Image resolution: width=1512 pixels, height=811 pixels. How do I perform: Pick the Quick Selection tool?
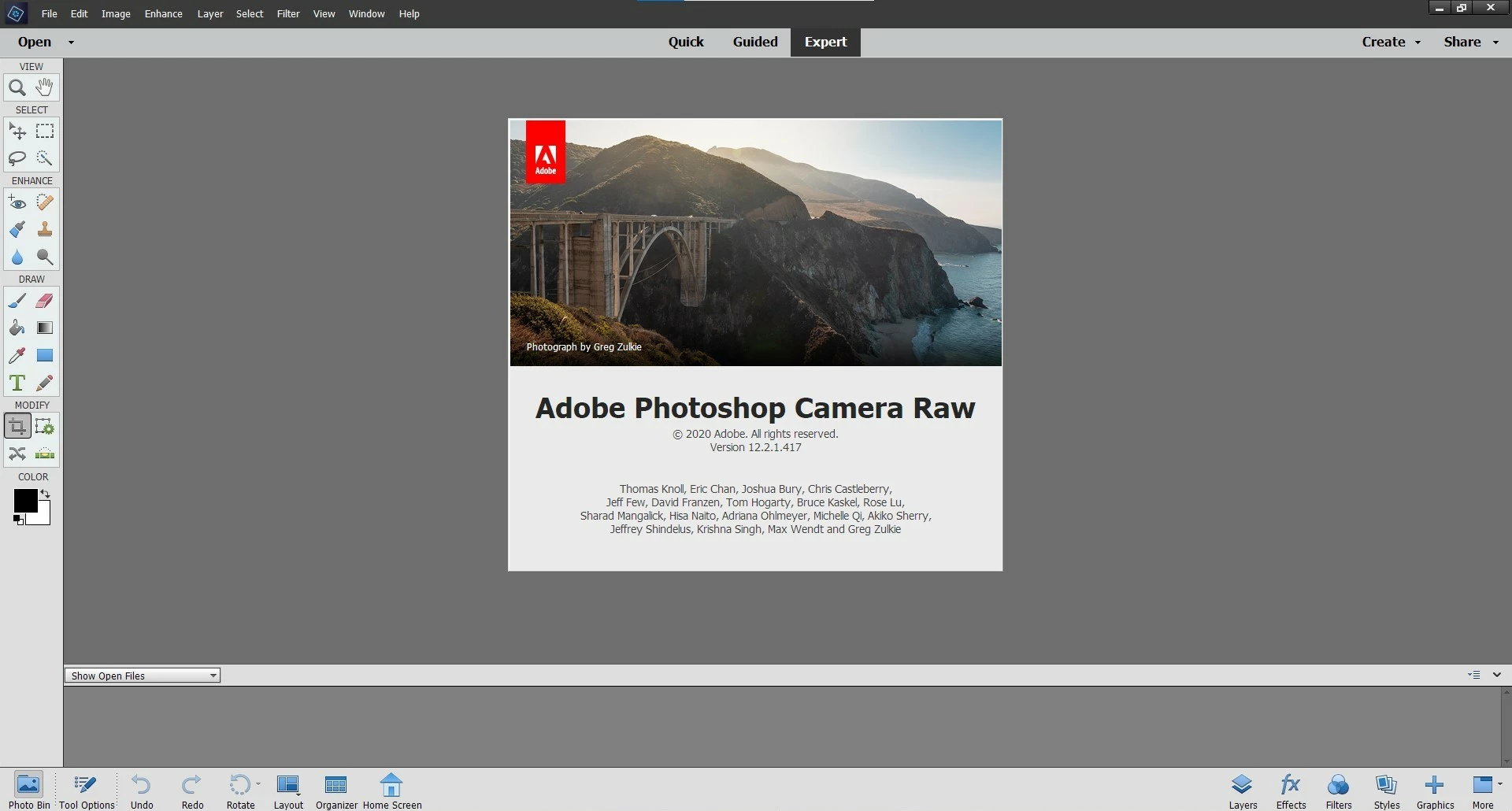pos(45,158)
